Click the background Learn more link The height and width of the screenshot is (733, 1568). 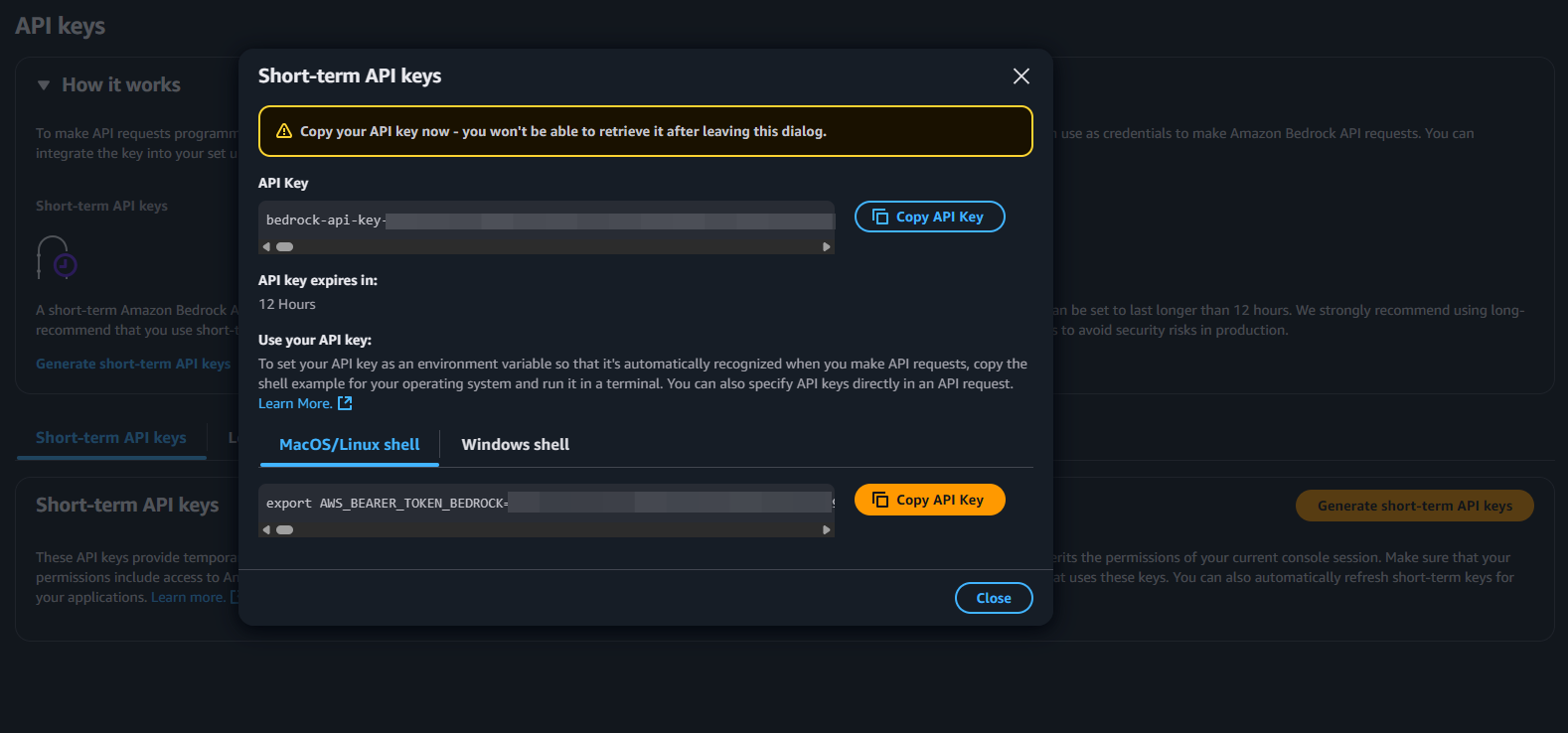coord(188,598)
